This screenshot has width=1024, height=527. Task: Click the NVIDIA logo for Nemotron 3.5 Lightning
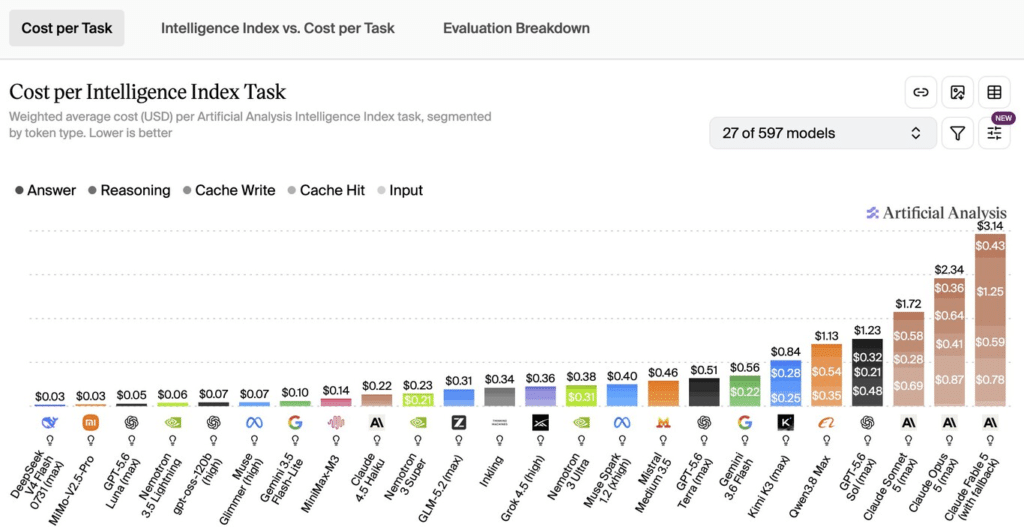tap(172, 423)
